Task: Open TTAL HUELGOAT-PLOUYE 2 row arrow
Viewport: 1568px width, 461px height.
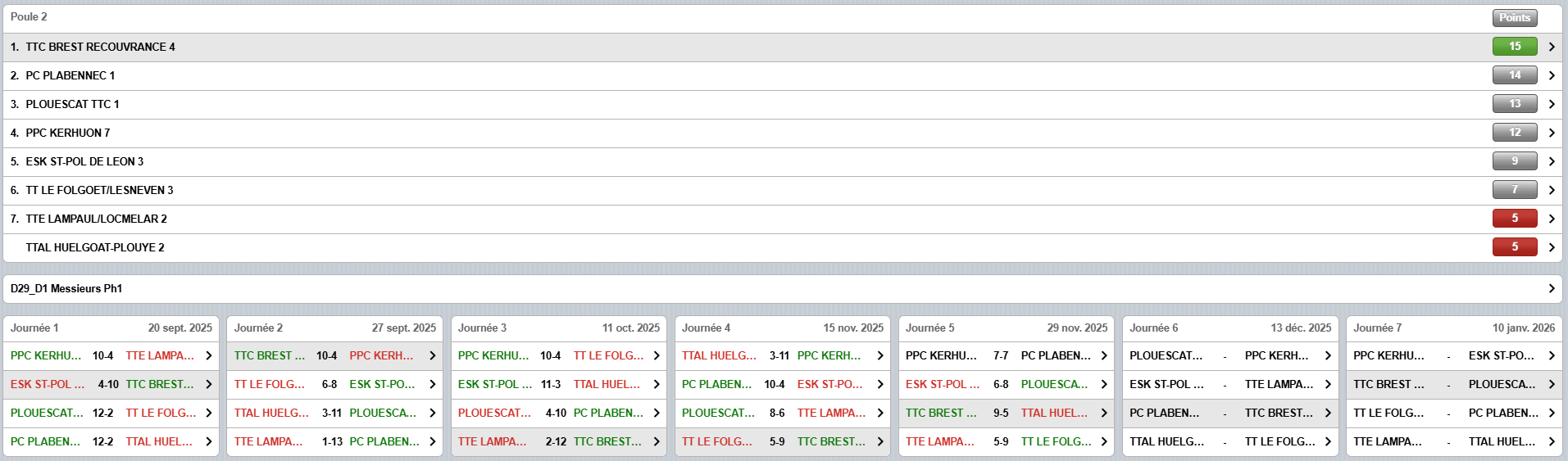Action: click(x=1552, y=247)
